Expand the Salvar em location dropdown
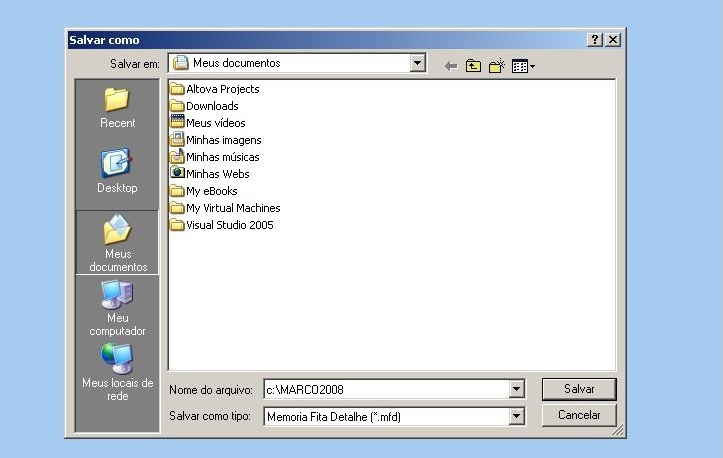 pos(418,63)
